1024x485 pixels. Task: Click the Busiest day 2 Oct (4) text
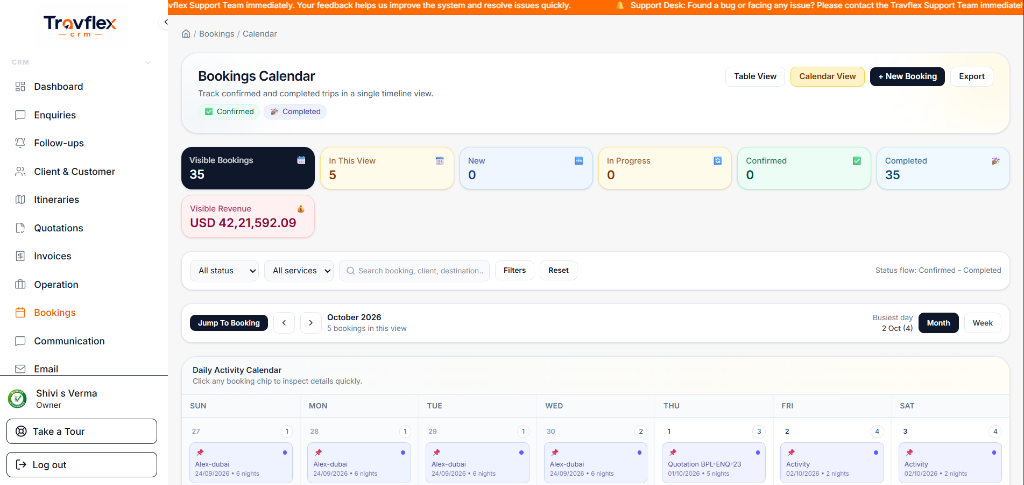892,323
